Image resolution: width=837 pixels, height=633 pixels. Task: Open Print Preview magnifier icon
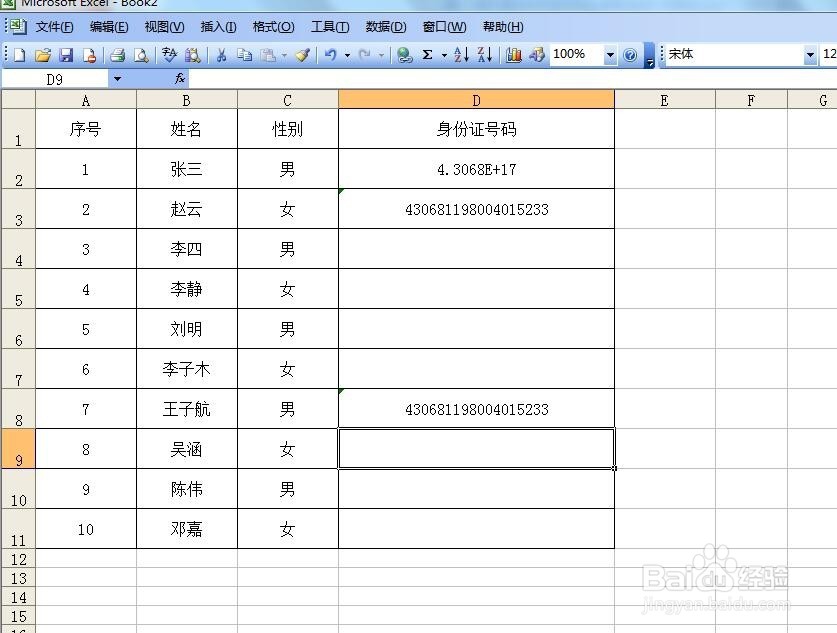click(141, 55)
